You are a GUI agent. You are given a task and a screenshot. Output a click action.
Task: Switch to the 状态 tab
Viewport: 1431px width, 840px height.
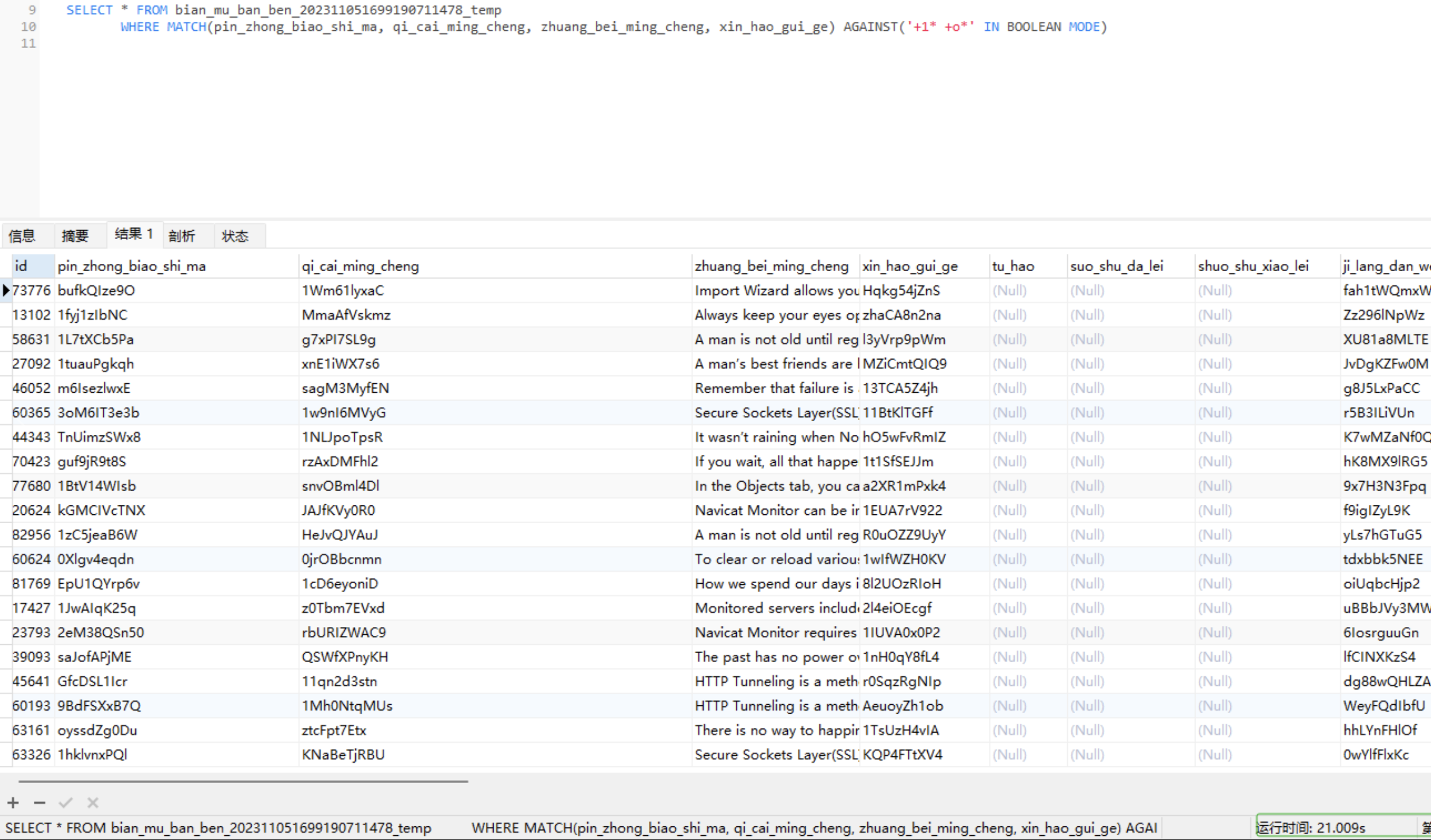click(235, 236)
